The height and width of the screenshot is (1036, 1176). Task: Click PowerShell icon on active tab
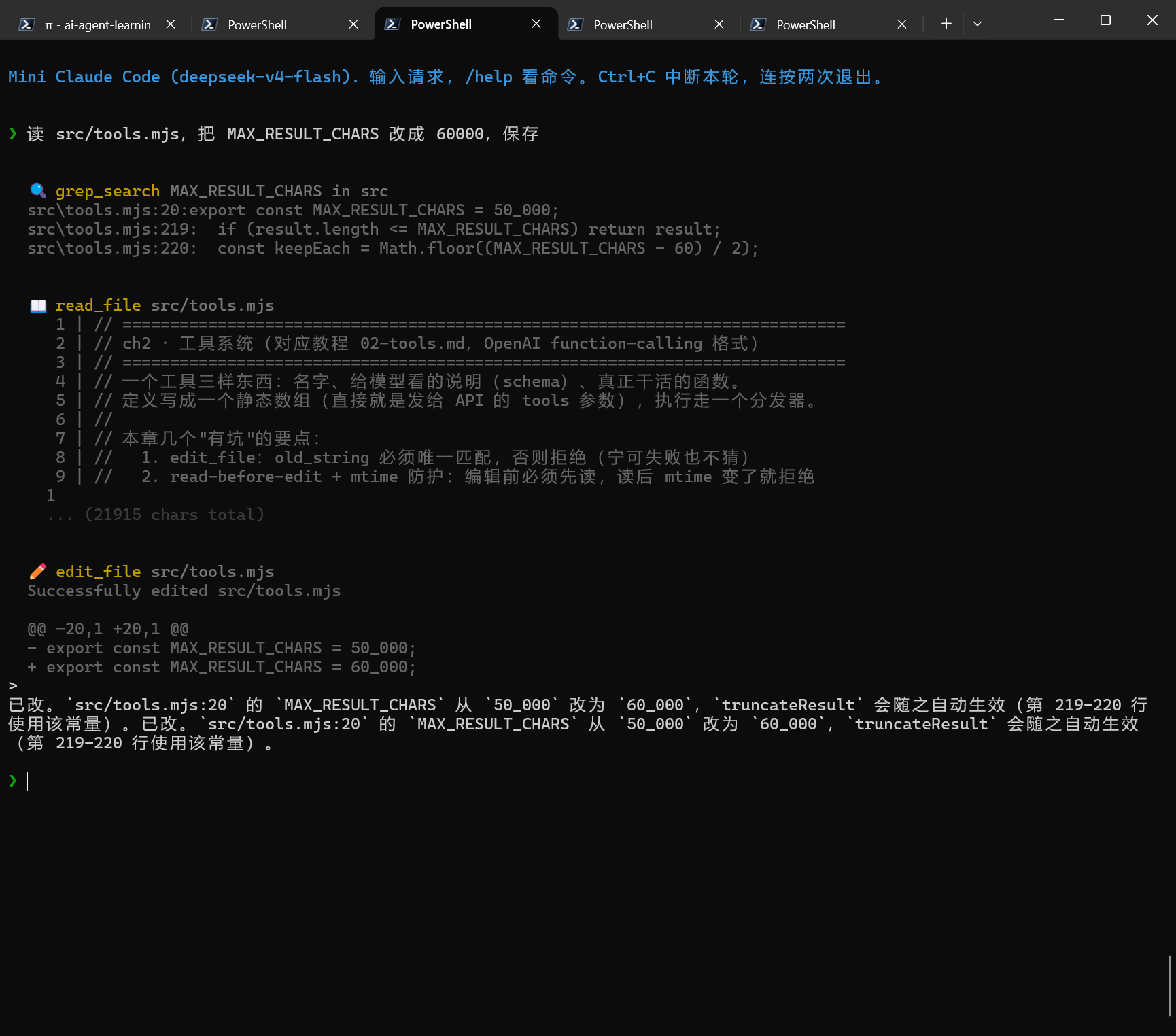coord(392,24)
